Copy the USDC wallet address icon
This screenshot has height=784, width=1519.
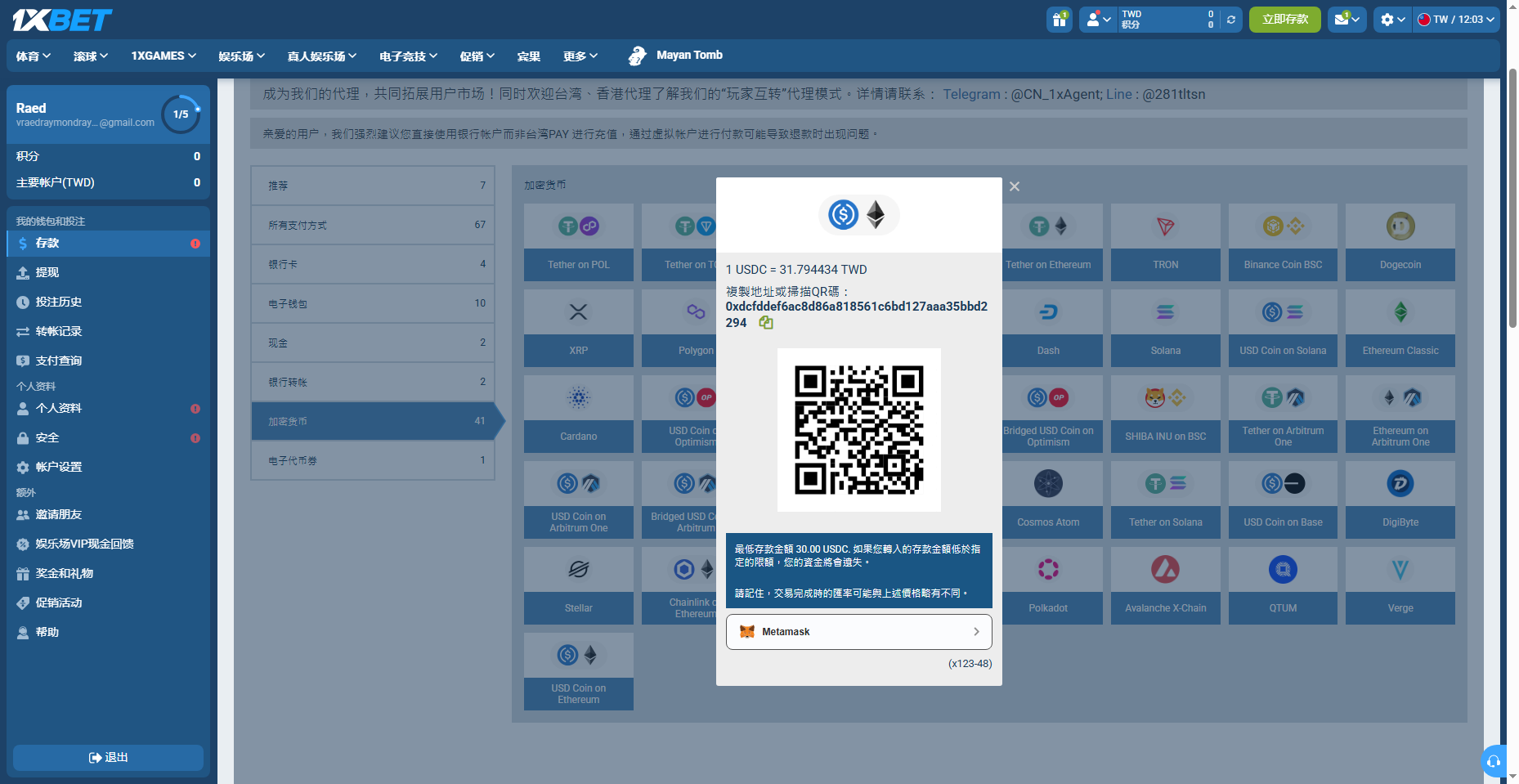(x=765, y=323)
